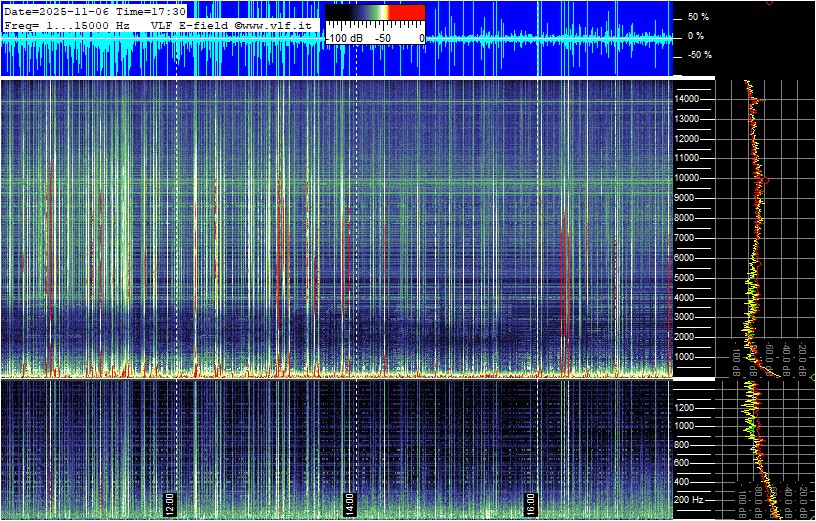Click the 1200 tick on lower frequency axis
Viewport: 816px width, 521px height.
pos(691,408)
